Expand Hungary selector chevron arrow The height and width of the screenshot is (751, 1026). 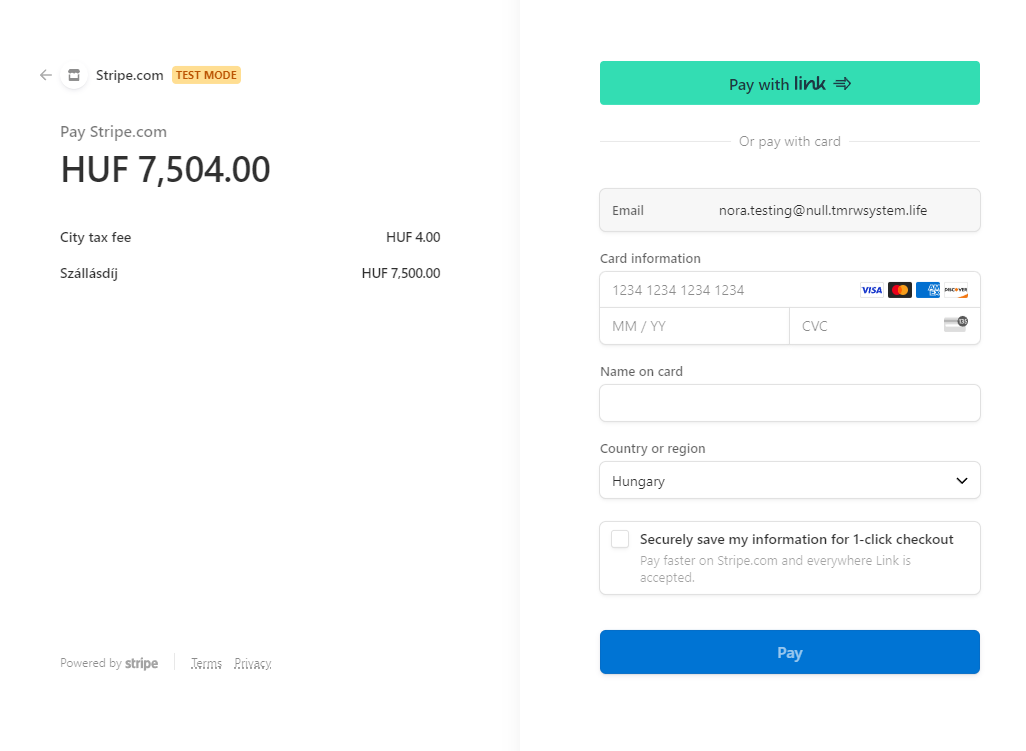click(x=962, y=481)
